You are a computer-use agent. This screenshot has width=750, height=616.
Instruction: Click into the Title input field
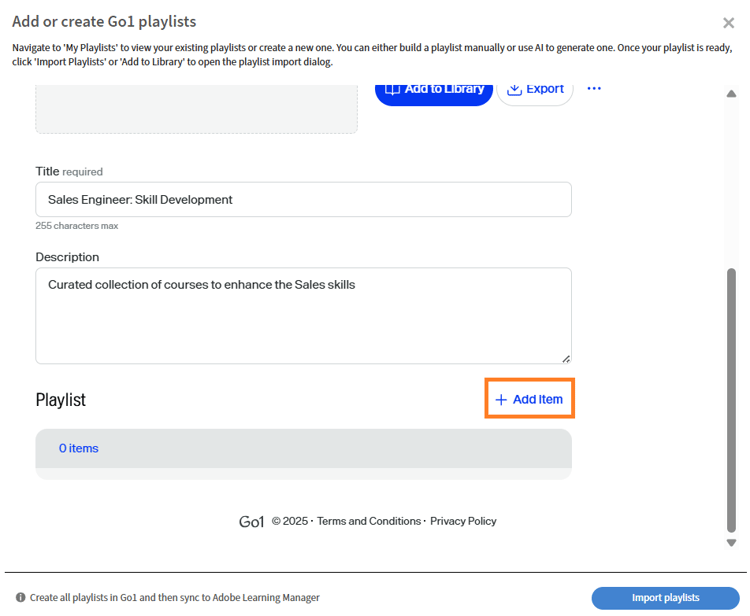[303, 200]
